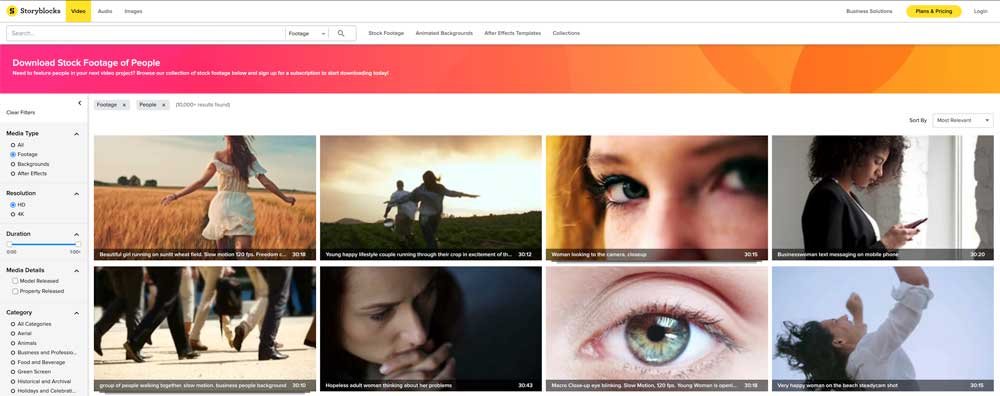Remove the Footage filter tag
The height and width of the screenshot is (396, 1000).
(x=124, y=105)
